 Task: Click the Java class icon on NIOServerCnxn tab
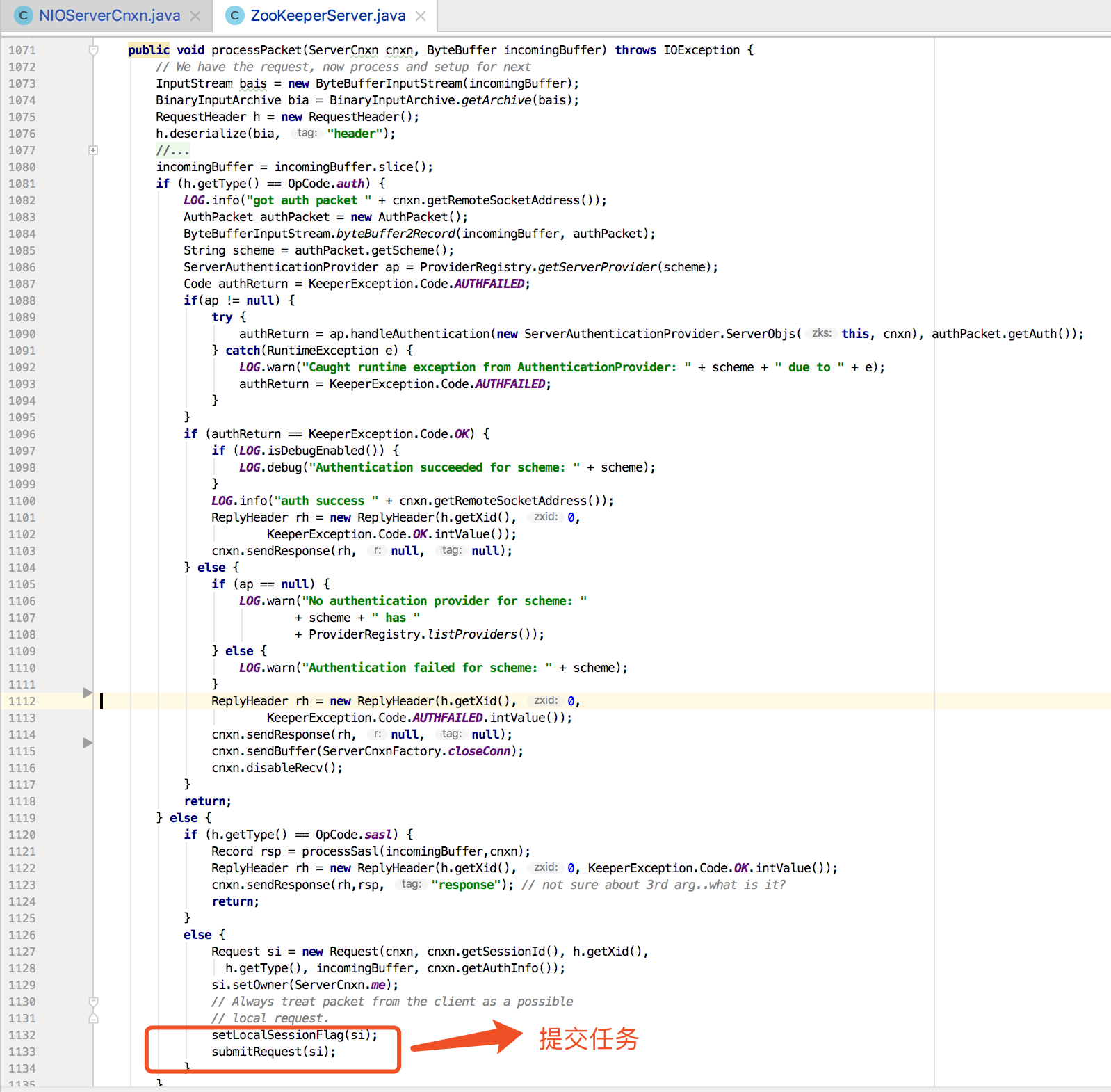[24, 15]
